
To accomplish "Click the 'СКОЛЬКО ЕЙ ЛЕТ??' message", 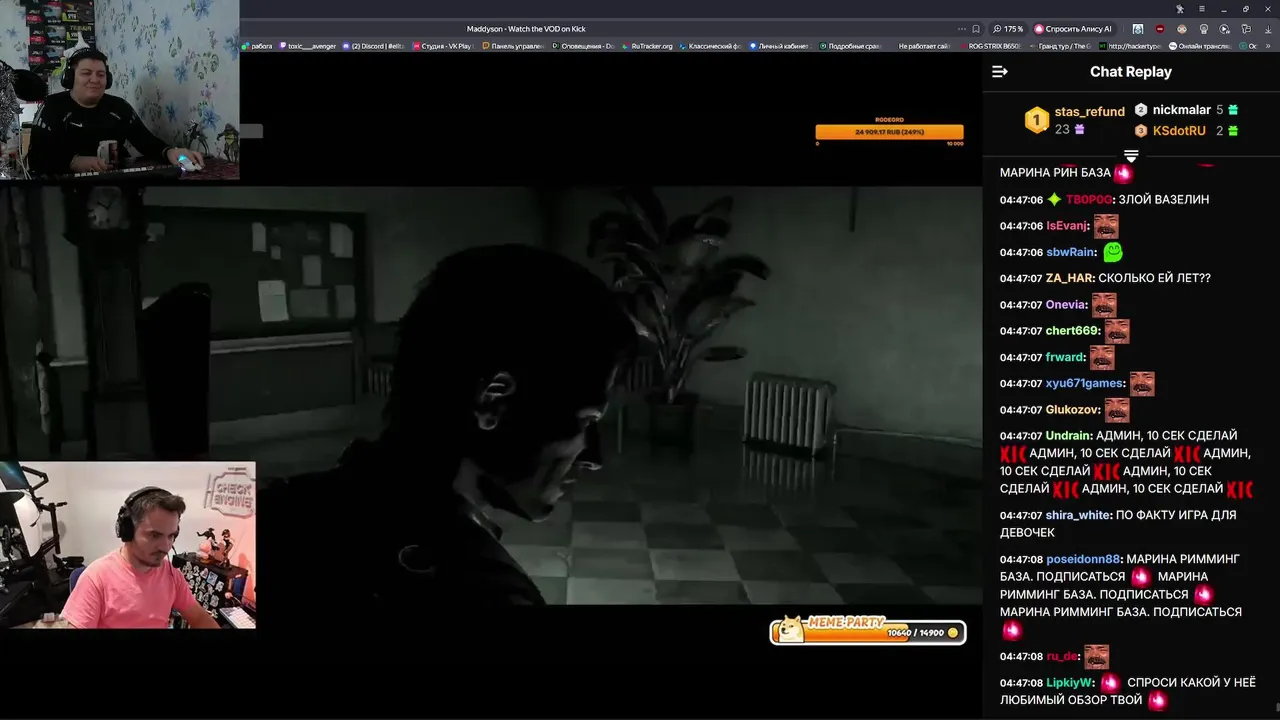I will [1155, 278].
